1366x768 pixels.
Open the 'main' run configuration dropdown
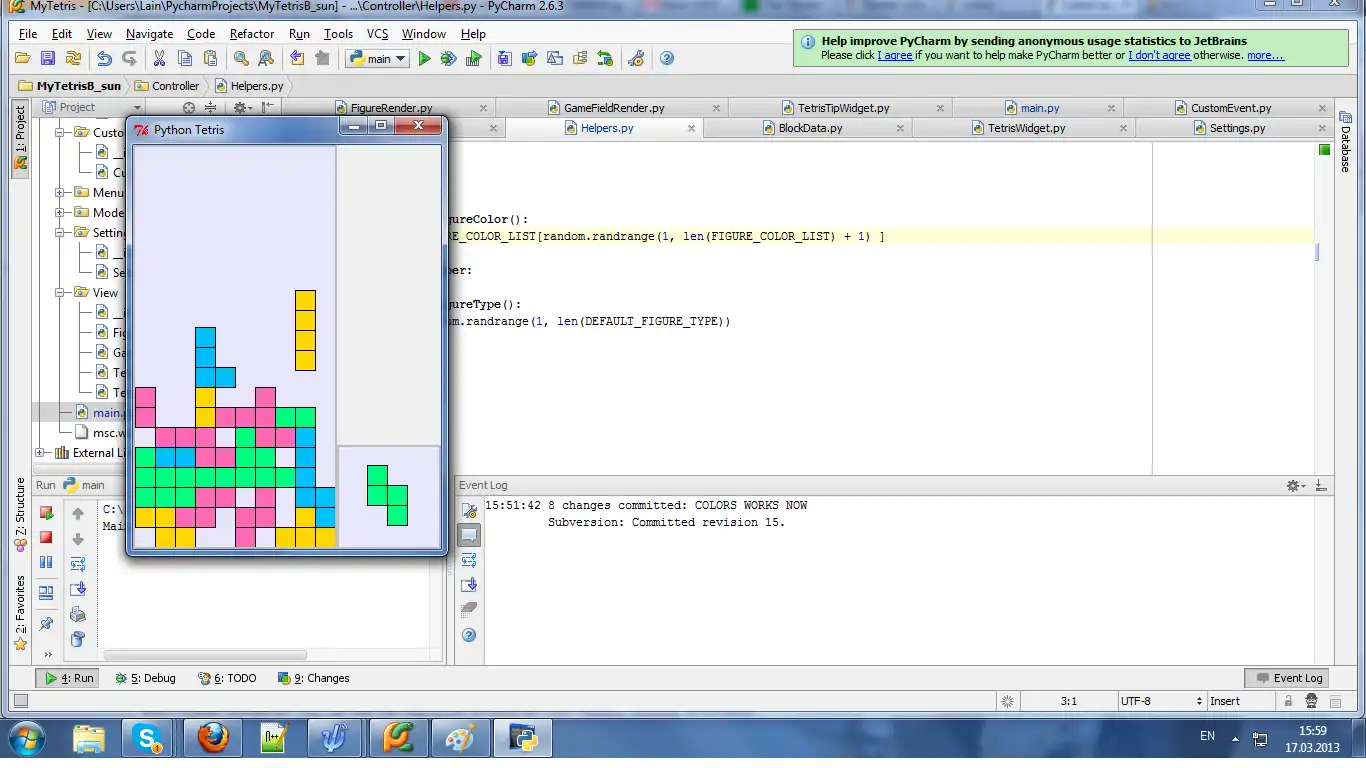coord(377,59)
